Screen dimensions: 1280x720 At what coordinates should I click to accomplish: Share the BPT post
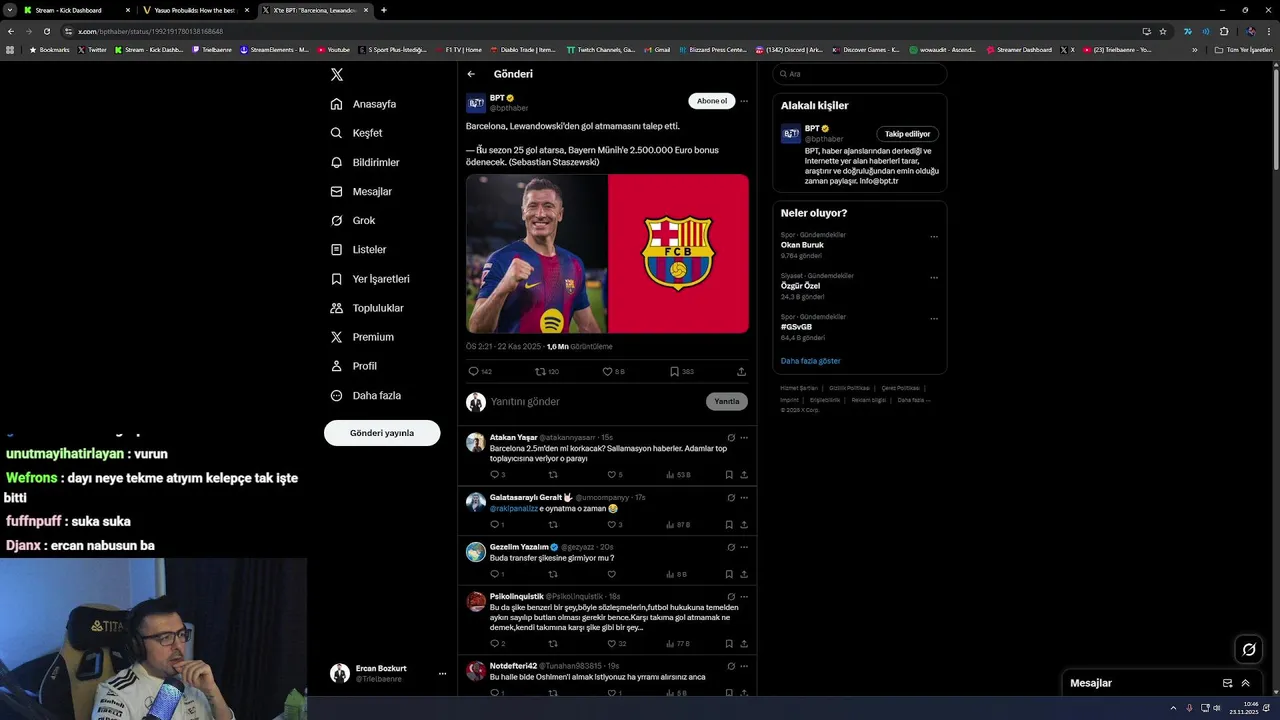click(741, 371)
